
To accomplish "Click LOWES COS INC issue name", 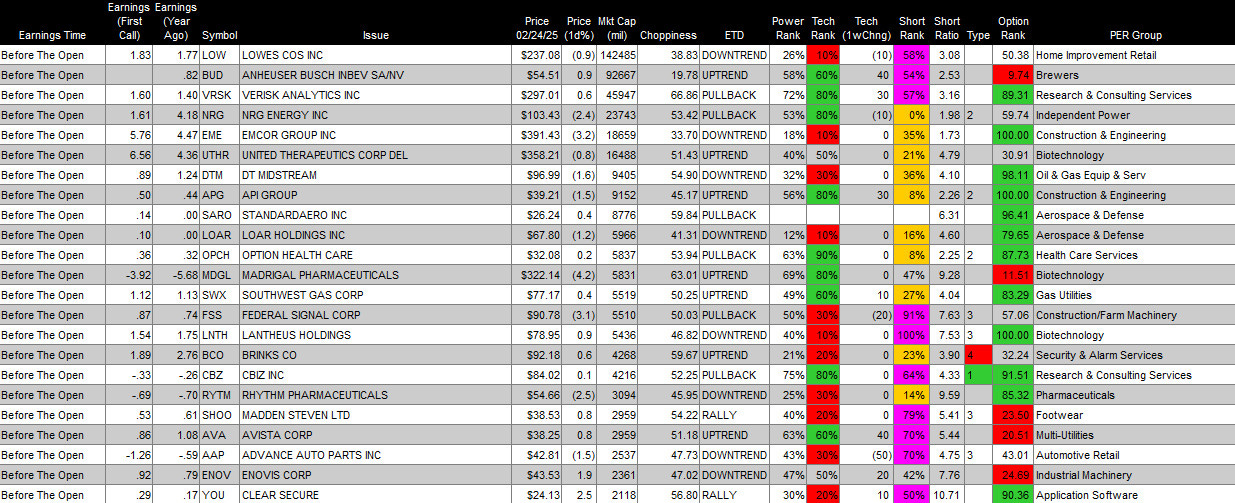I will point(283,55).
